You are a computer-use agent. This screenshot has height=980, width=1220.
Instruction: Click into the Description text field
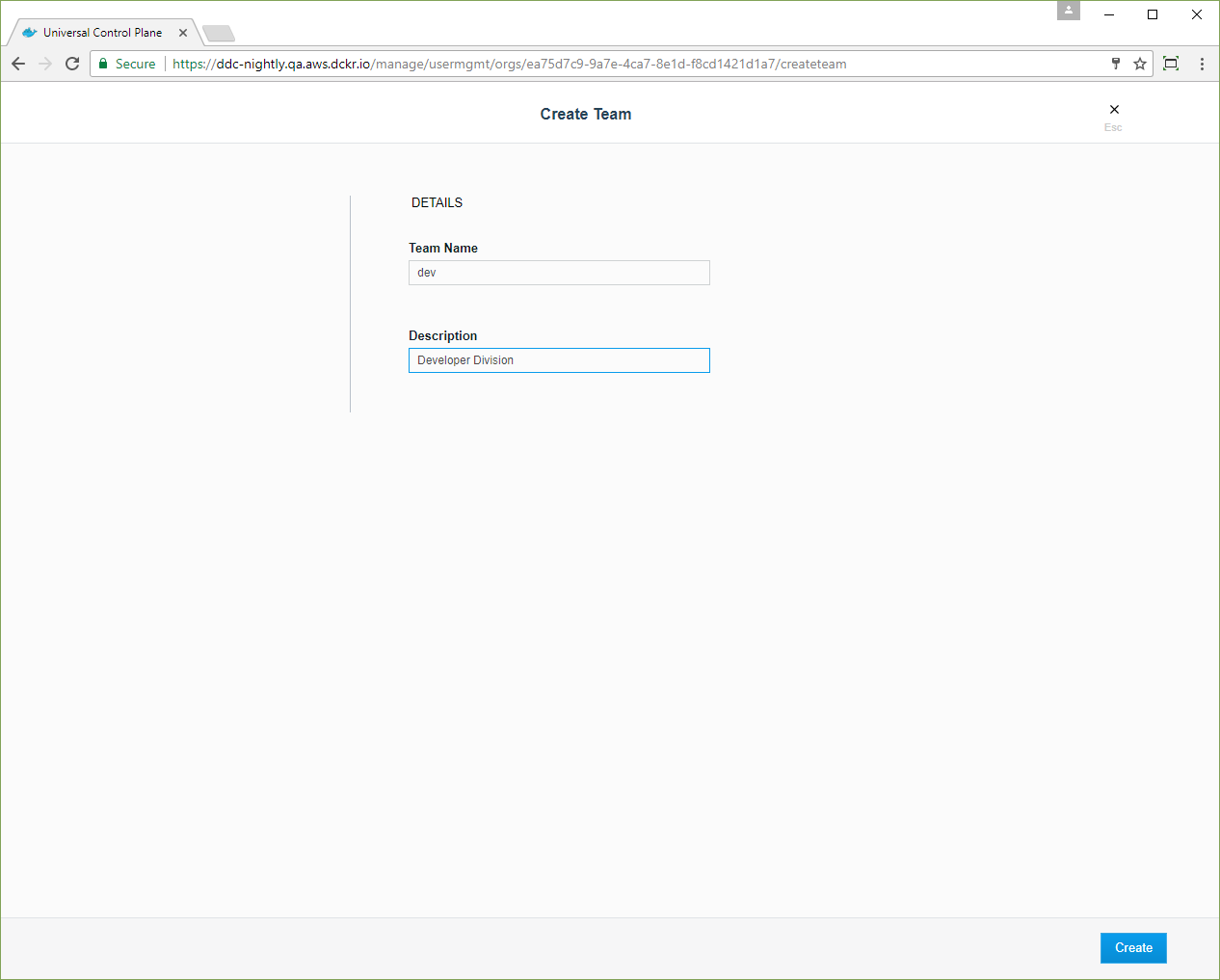tap(559, 360)
